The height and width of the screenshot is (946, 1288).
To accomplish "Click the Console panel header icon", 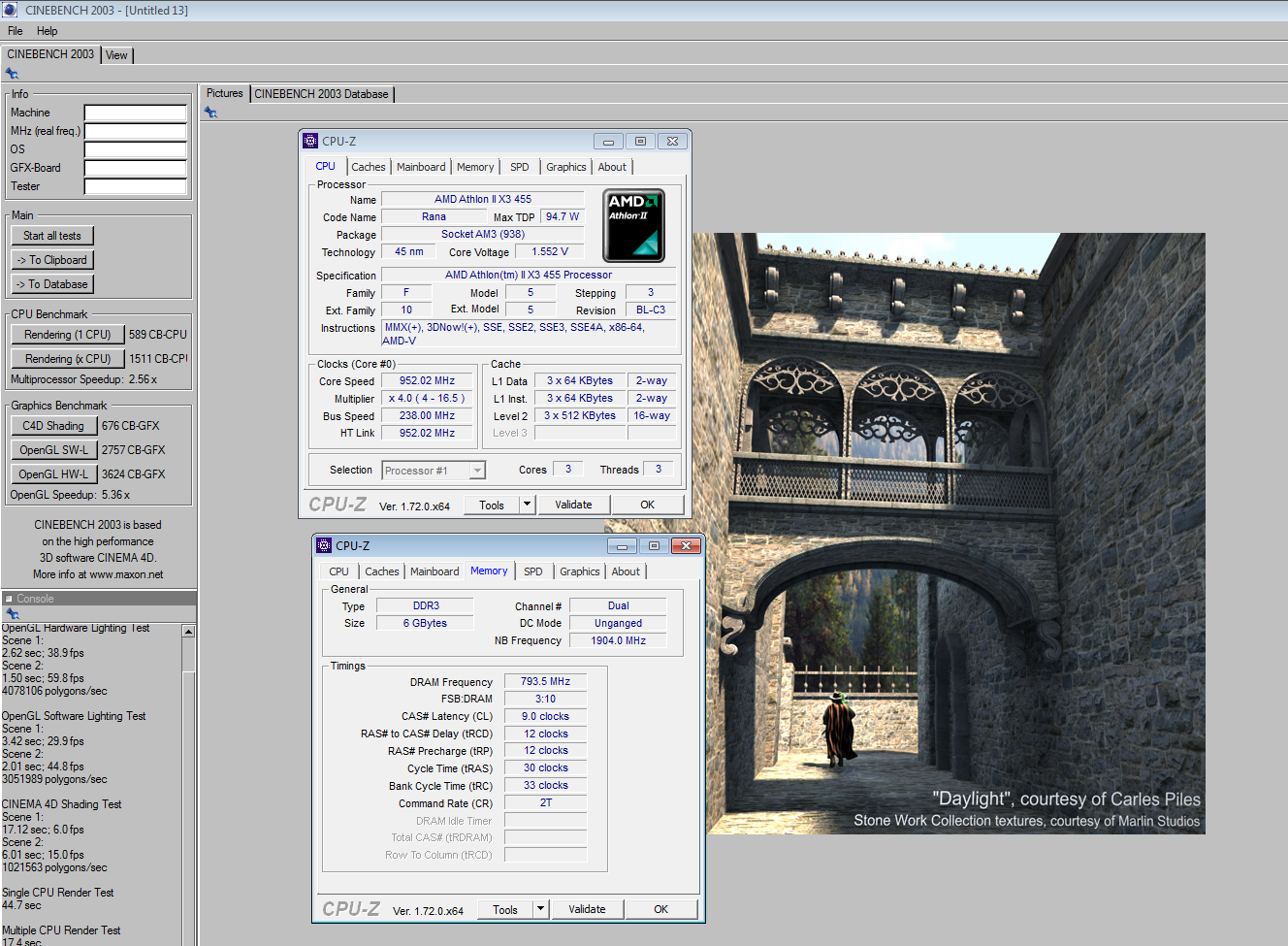I will (9, 599).
